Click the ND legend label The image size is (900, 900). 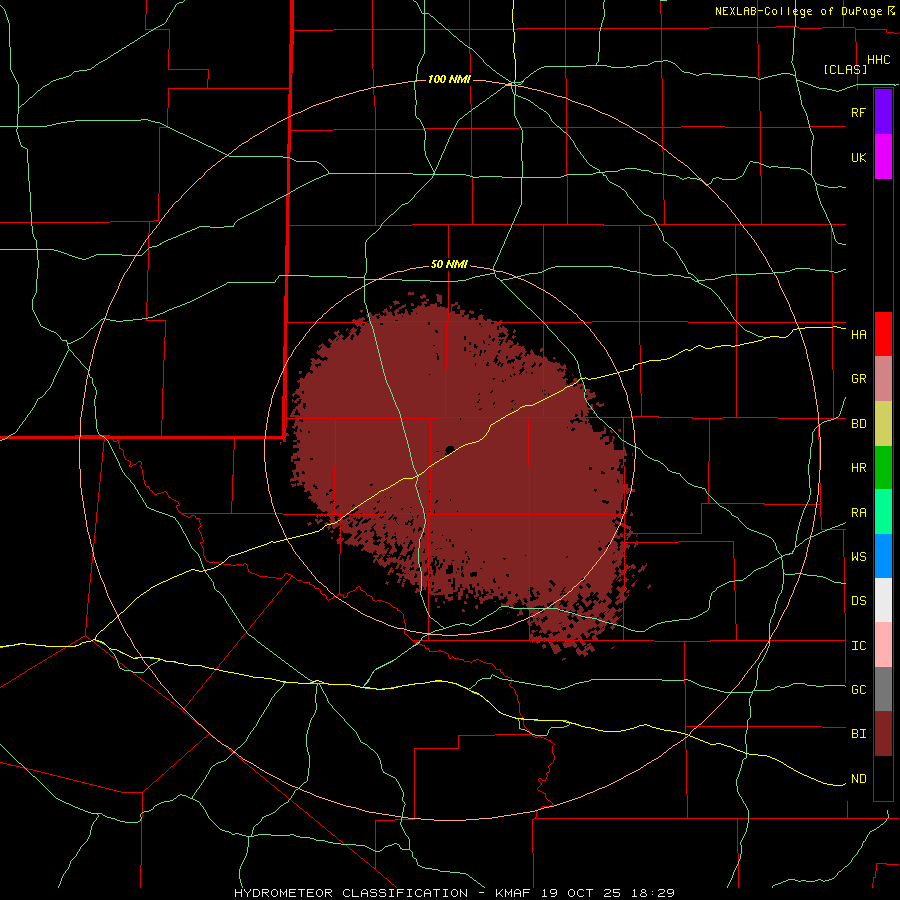pyautogui.click(x=858, y=779)
